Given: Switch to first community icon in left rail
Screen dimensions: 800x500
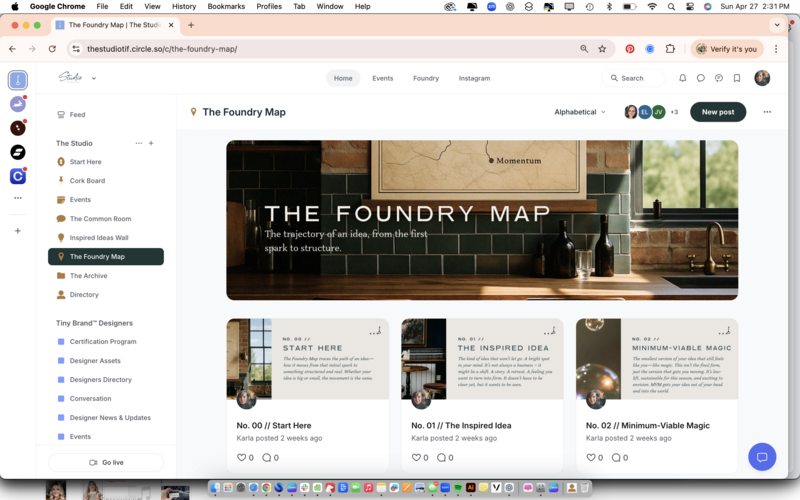Looking at the screenshot, I should coord(18,80).
